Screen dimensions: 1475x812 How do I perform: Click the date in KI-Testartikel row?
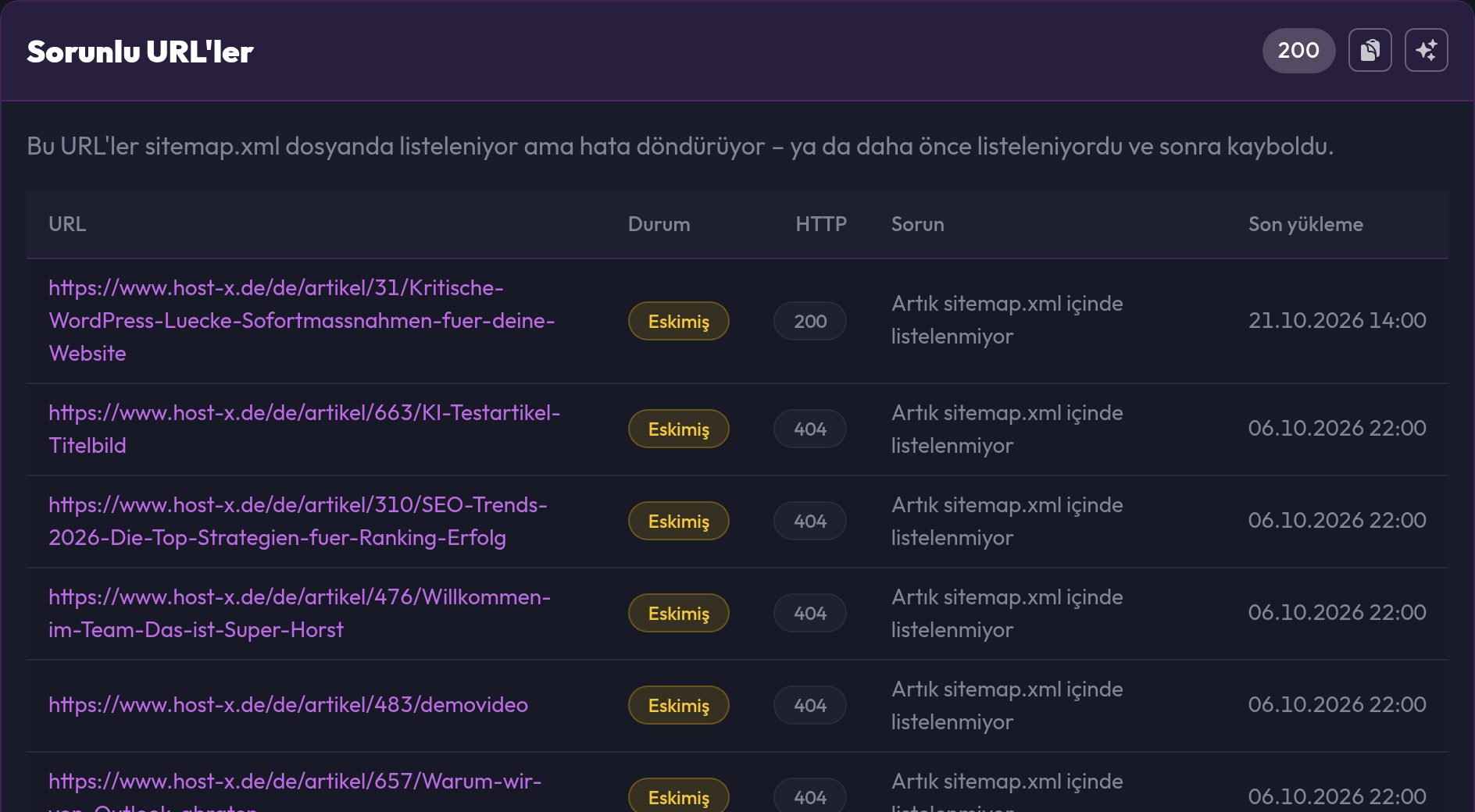pos(1337,428)
